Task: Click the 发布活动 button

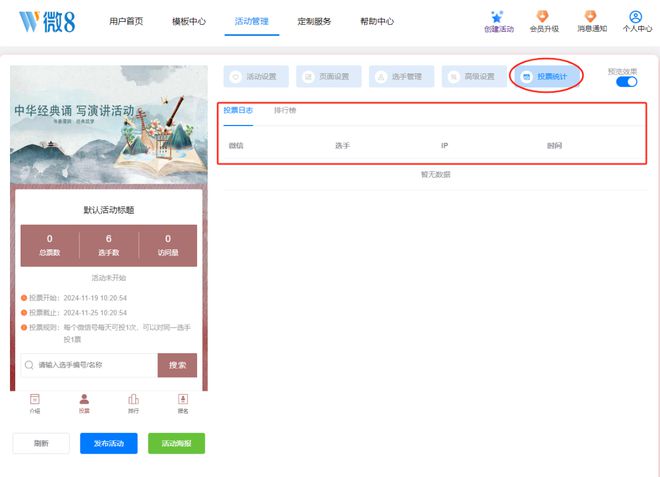Action: [x=109, y=443]
